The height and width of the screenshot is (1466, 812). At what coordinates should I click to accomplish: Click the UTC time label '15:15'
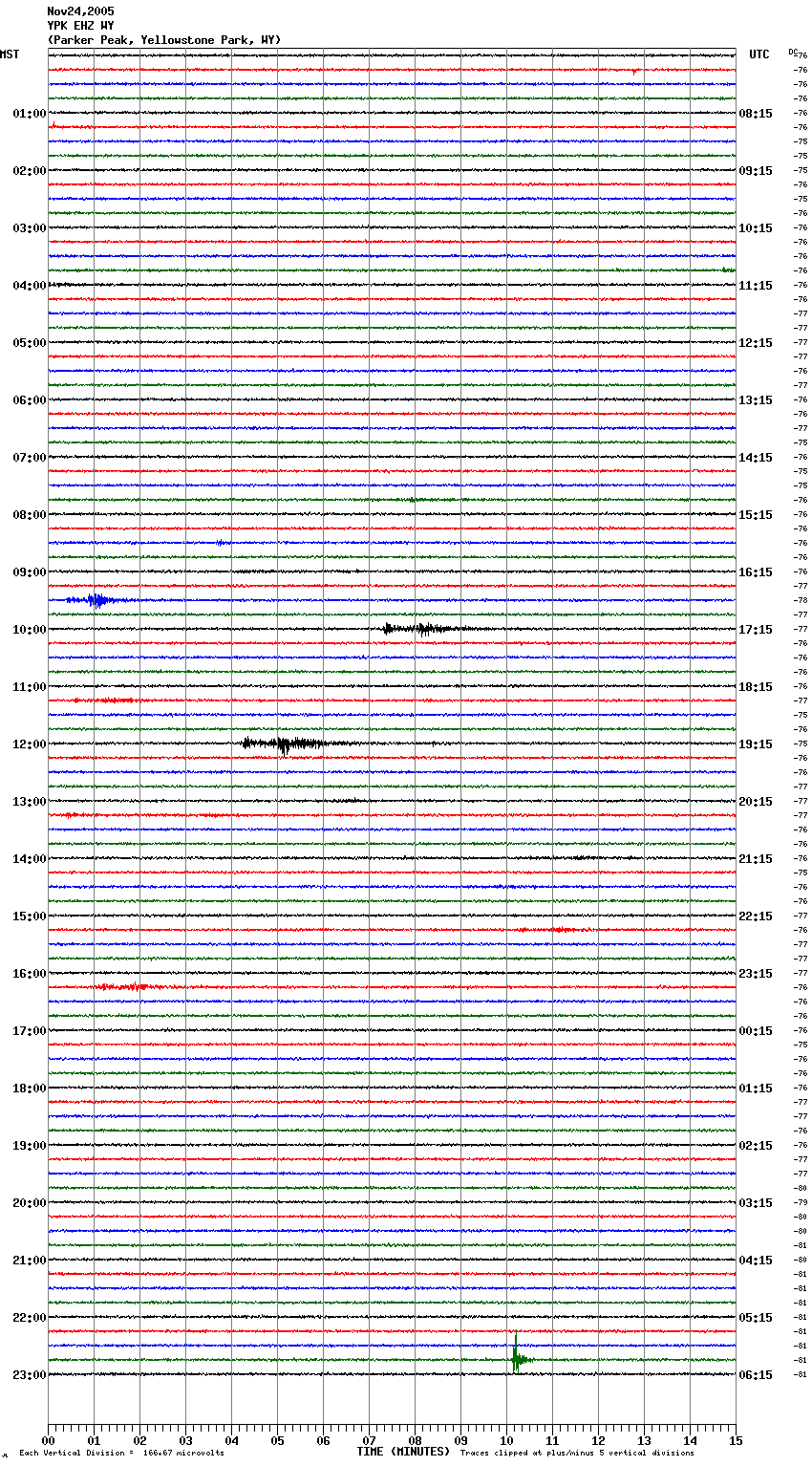[756, 515]
